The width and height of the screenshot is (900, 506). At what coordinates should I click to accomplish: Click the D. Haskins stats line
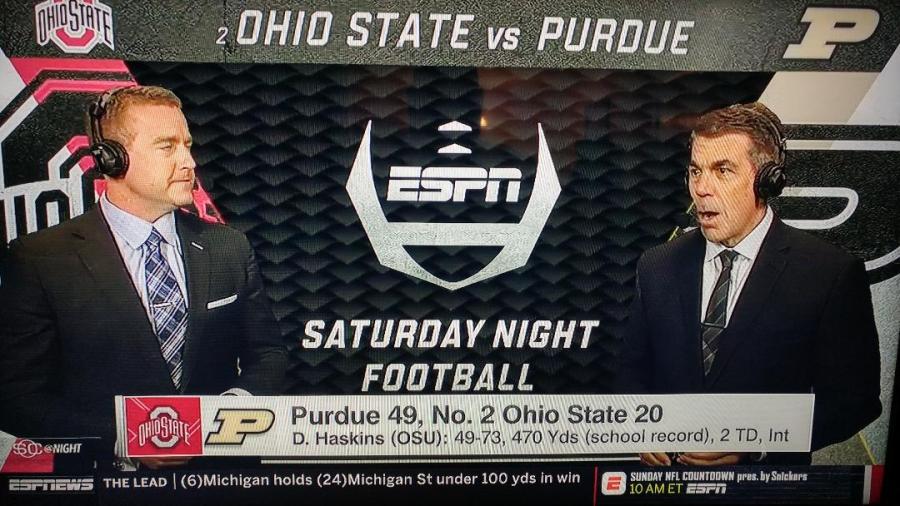click(x=540, y=438)
